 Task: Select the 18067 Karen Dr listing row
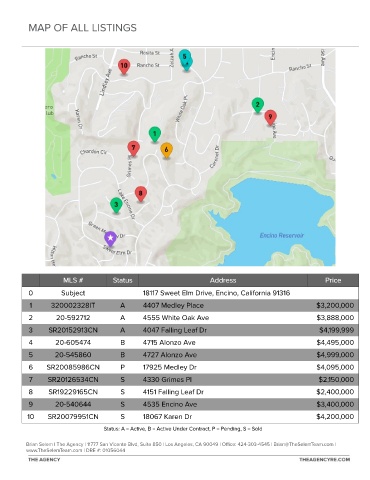pyautogui.click(x=190, y=417)
